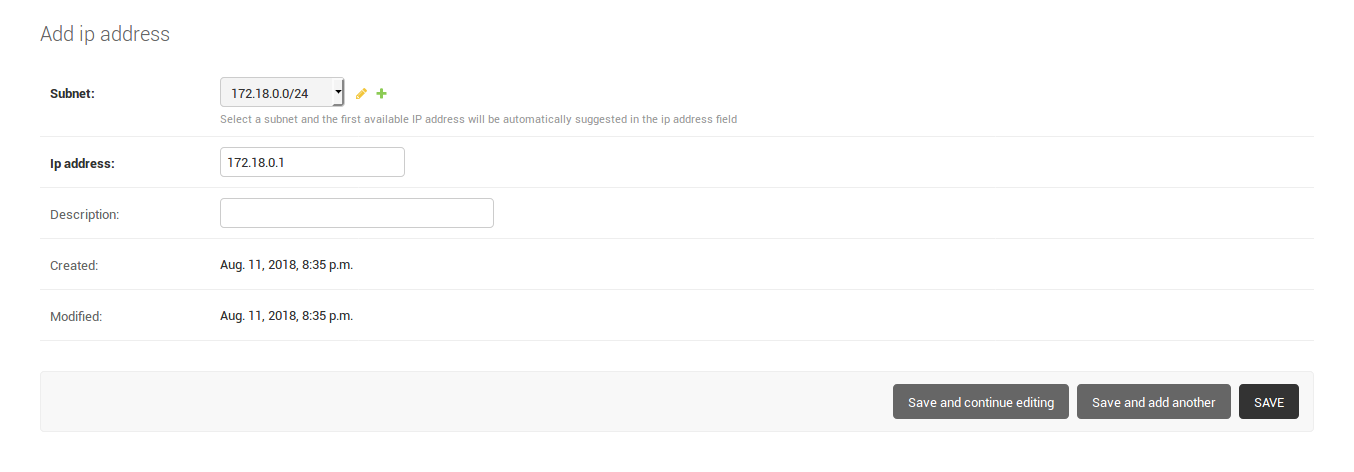
Task: Click the dark SAVE button
Action: tap(1269, 402)
